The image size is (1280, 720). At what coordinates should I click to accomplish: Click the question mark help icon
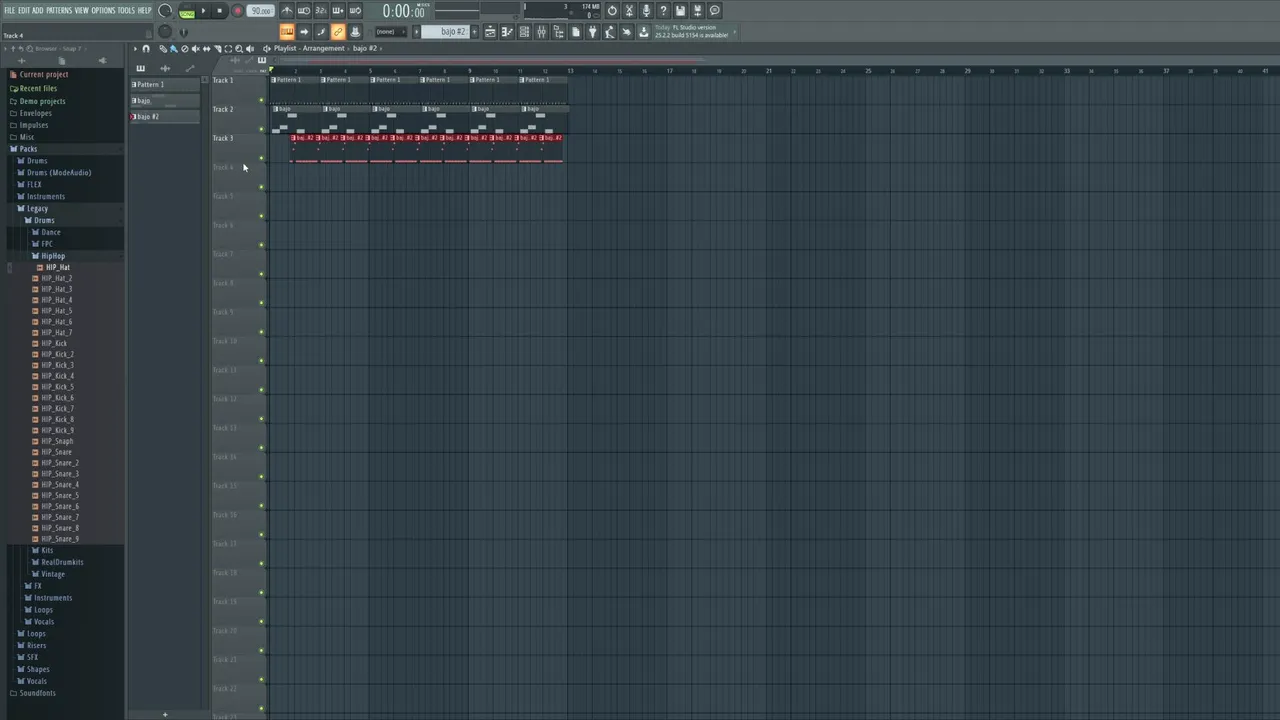(x=663, y=11)
